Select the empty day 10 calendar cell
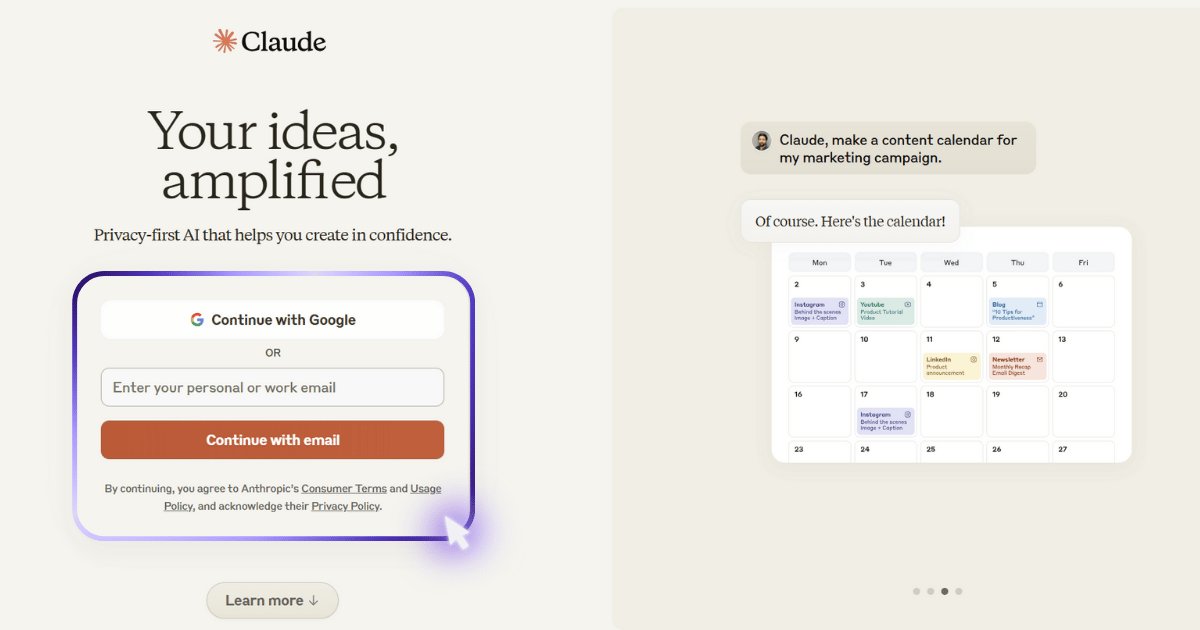 [885, 356]
